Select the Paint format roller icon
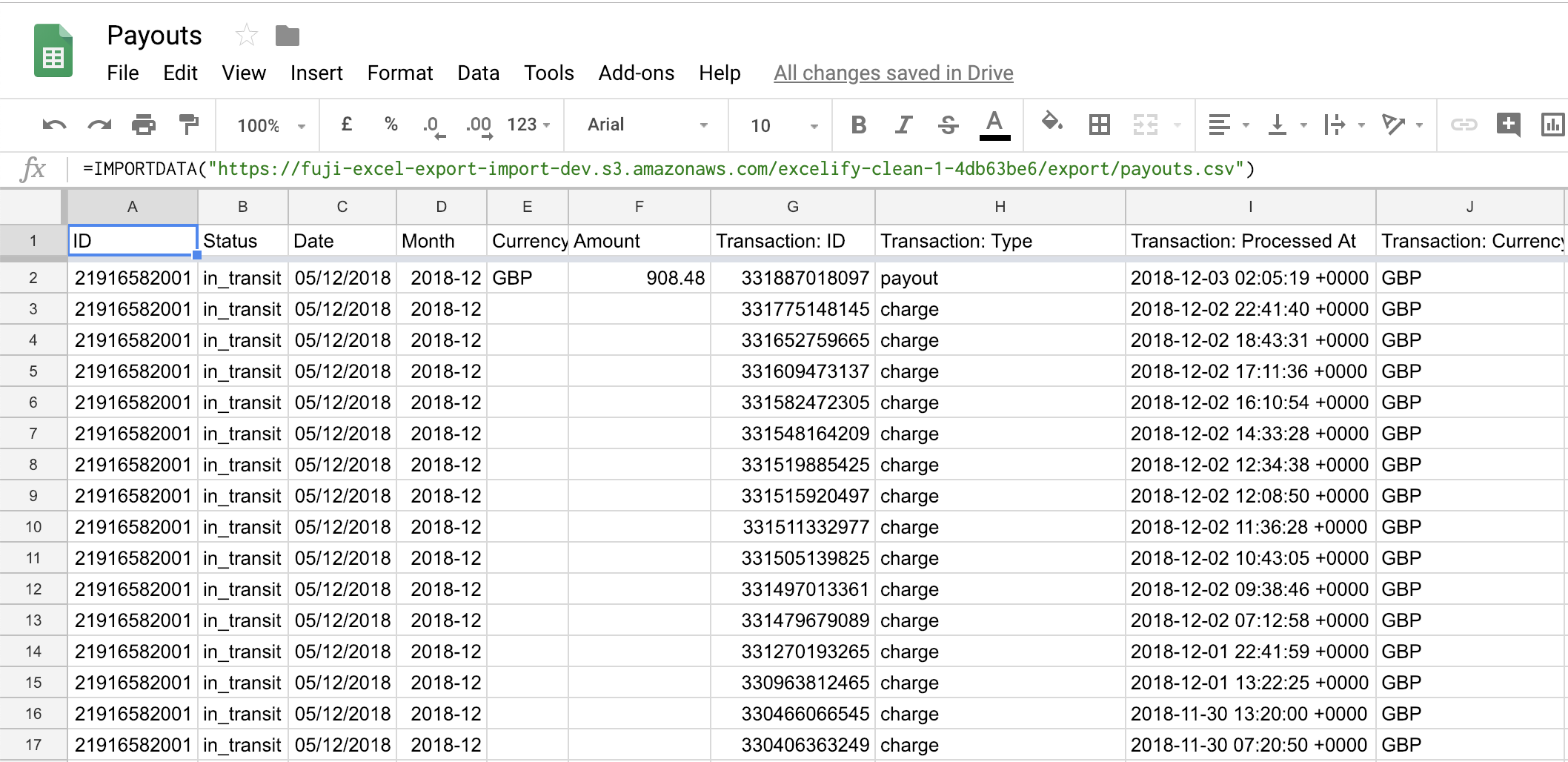1568x762 pixels. [x=189, y=125]
